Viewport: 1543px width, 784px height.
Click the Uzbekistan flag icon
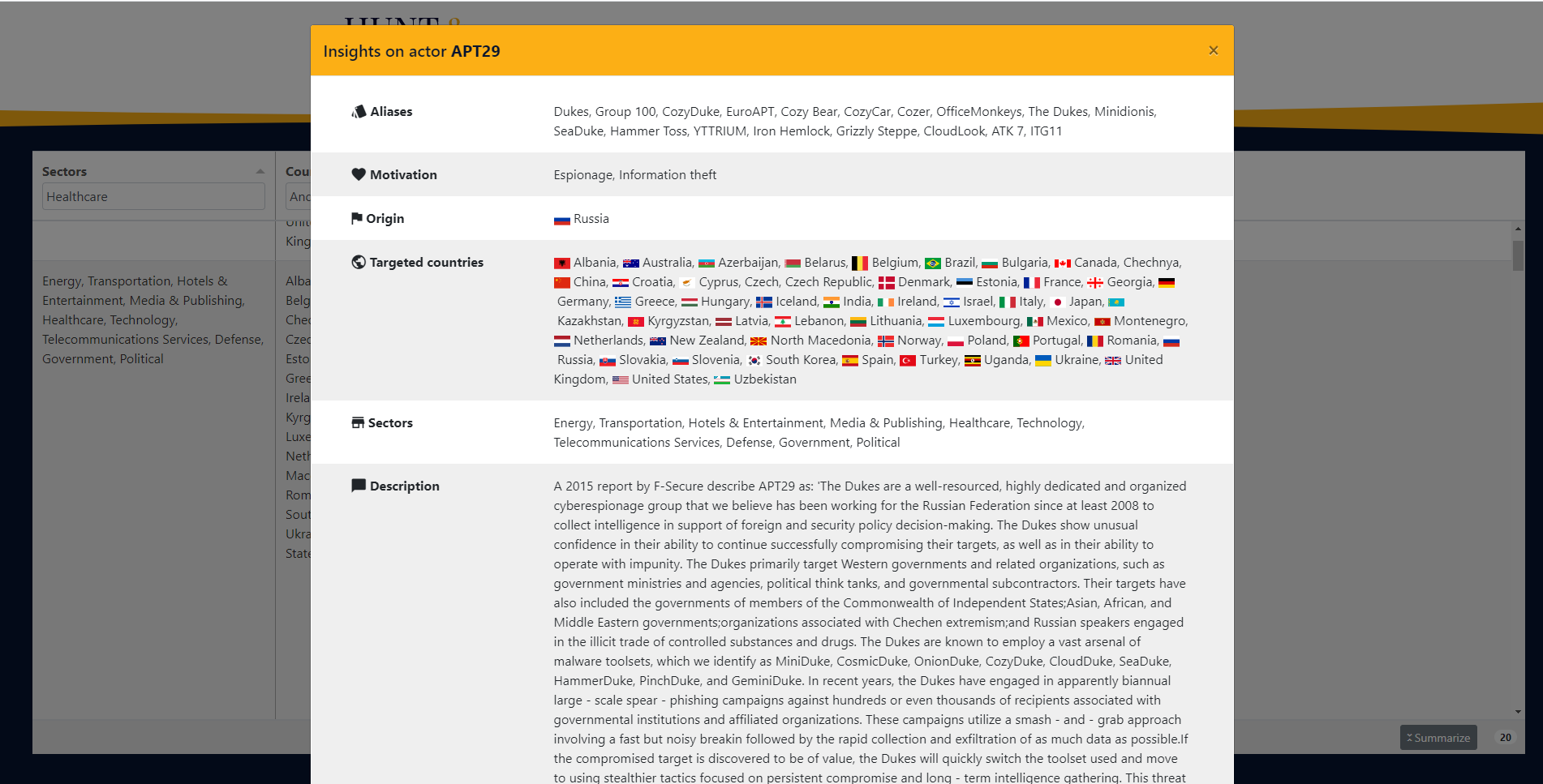pos(722,380)
